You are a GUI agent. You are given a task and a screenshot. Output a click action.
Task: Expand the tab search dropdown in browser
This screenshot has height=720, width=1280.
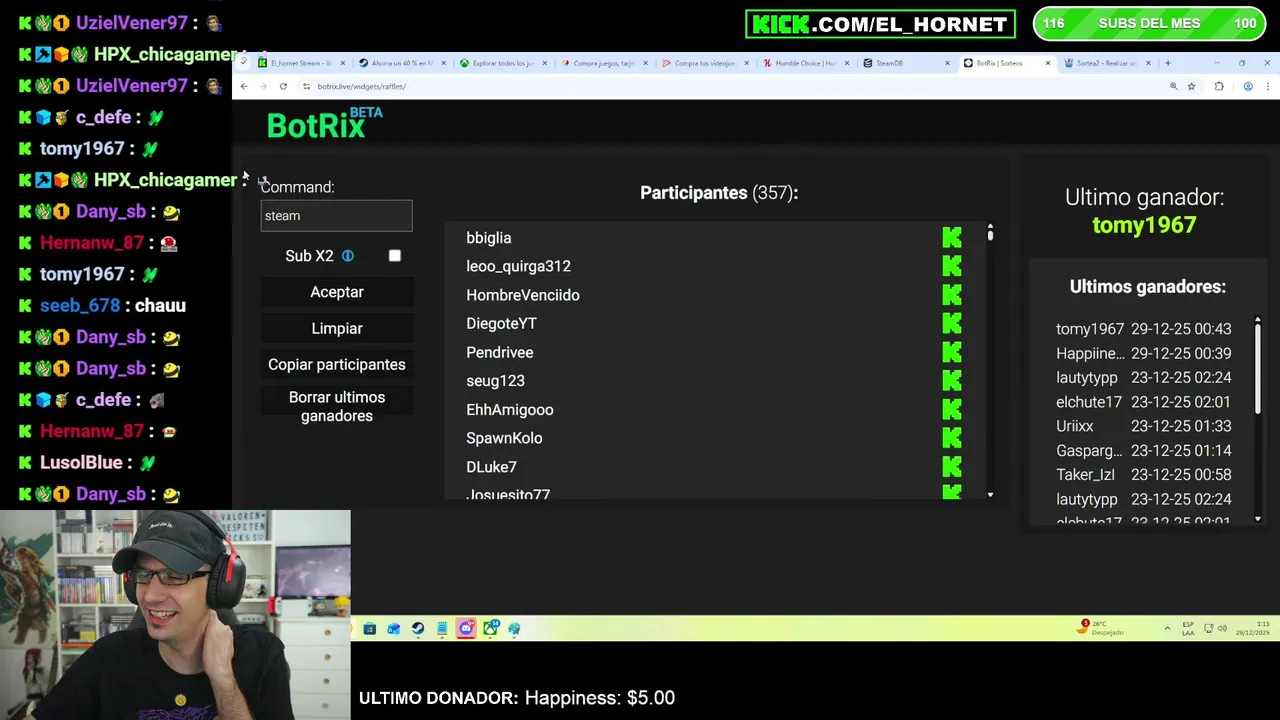coord(243,63)
